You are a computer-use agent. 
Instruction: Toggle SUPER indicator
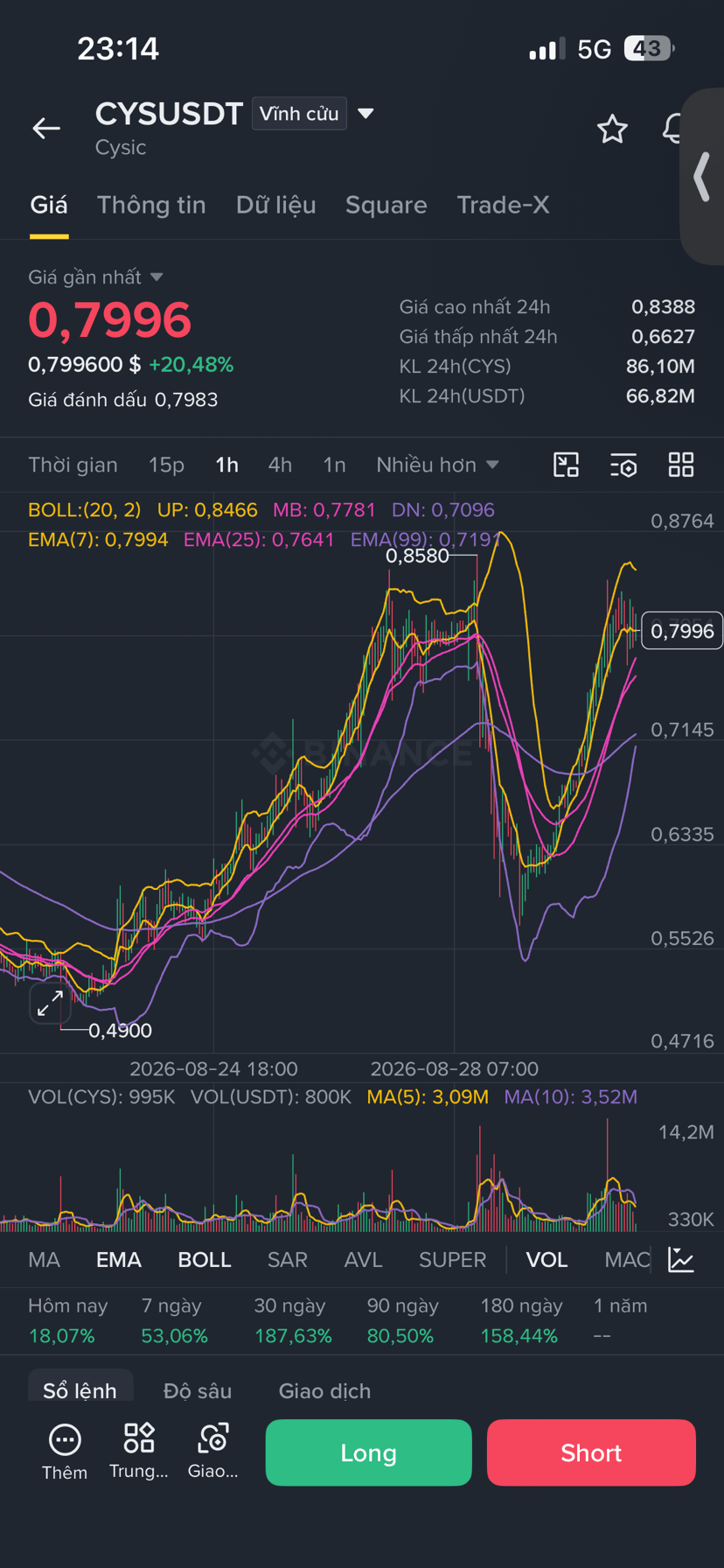452,1260
